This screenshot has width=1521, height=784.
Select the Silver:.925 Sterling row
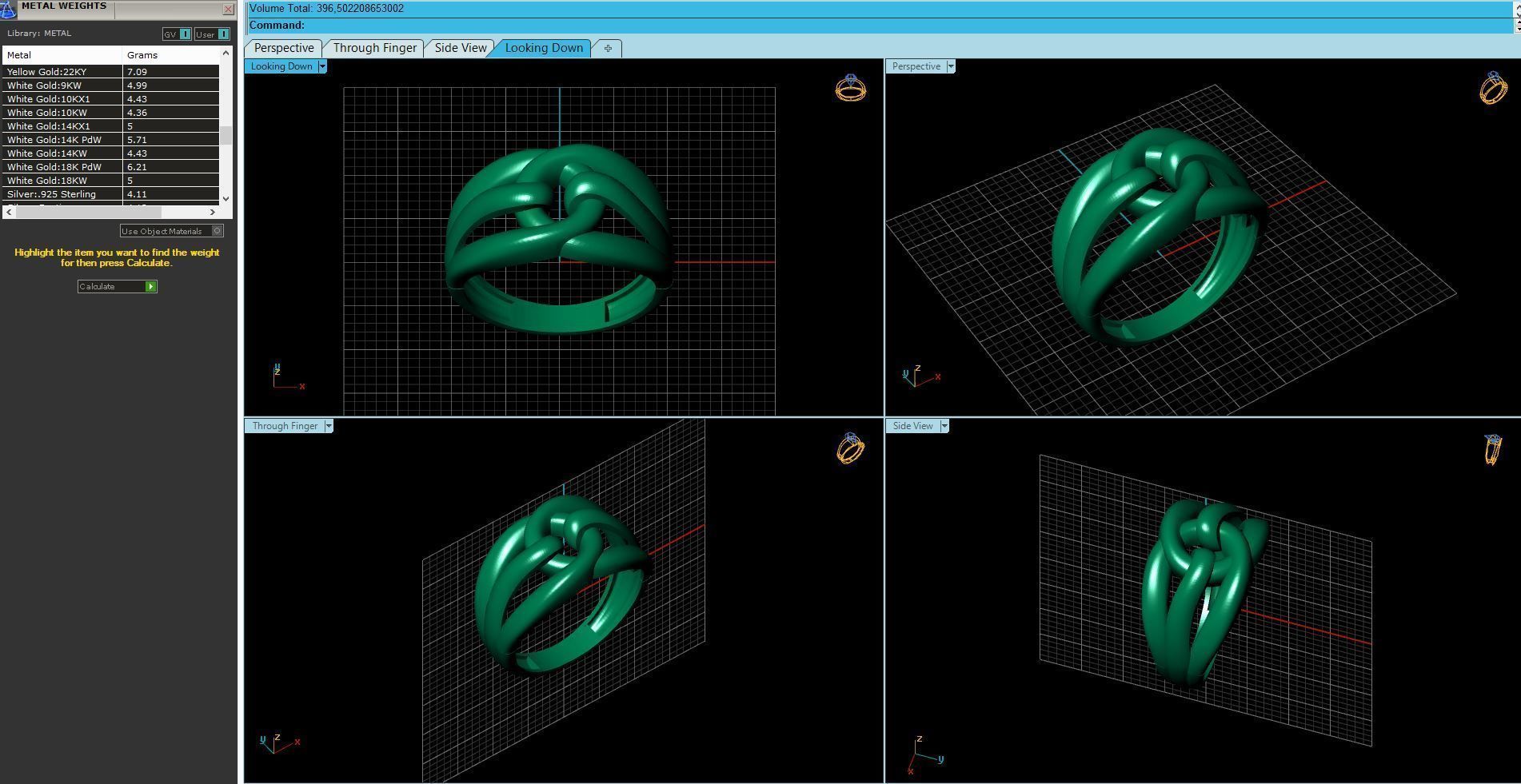pyautogui.click(x=111, y=194)
